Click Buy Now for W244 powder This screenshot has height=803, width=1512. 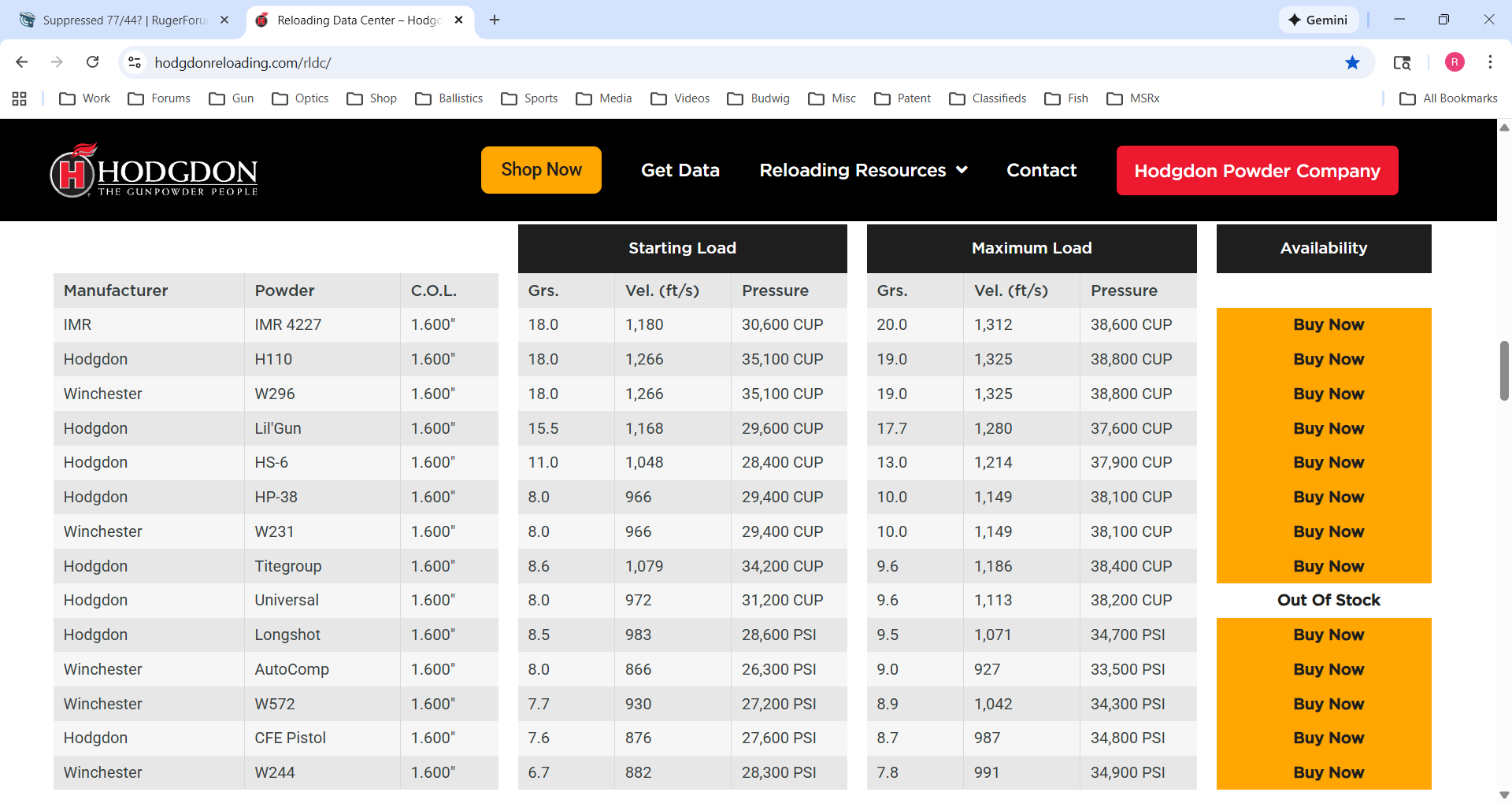click(1328, 773)
